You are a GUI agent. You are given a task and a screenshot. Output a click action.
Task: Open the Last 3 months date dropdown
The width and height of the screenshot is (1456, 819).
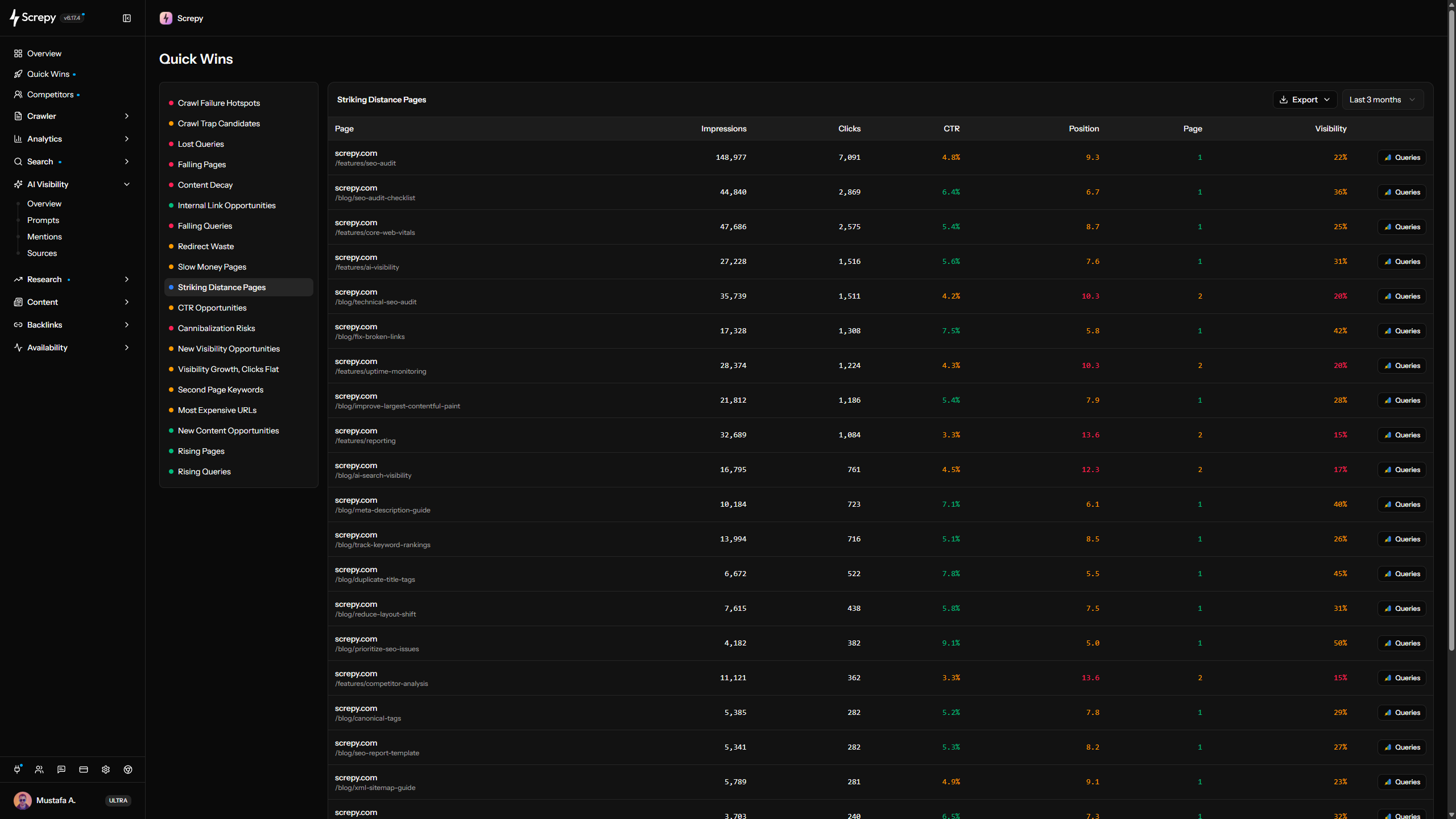click(1383, 100)
